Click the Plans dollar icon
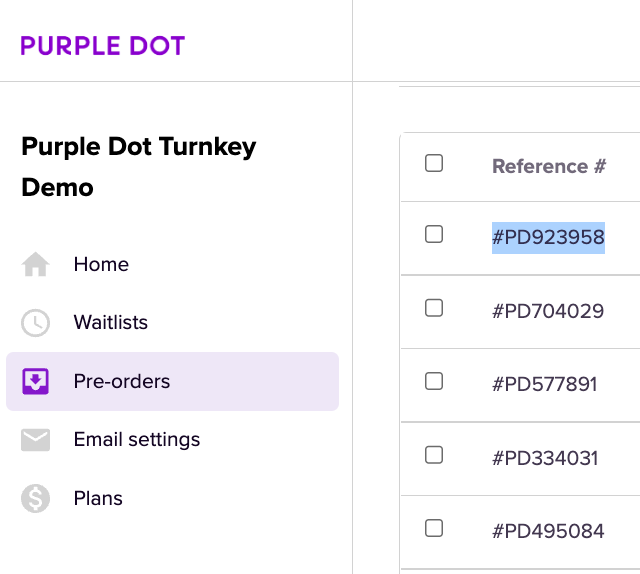640x574 pixels. (x=36, y=498)
